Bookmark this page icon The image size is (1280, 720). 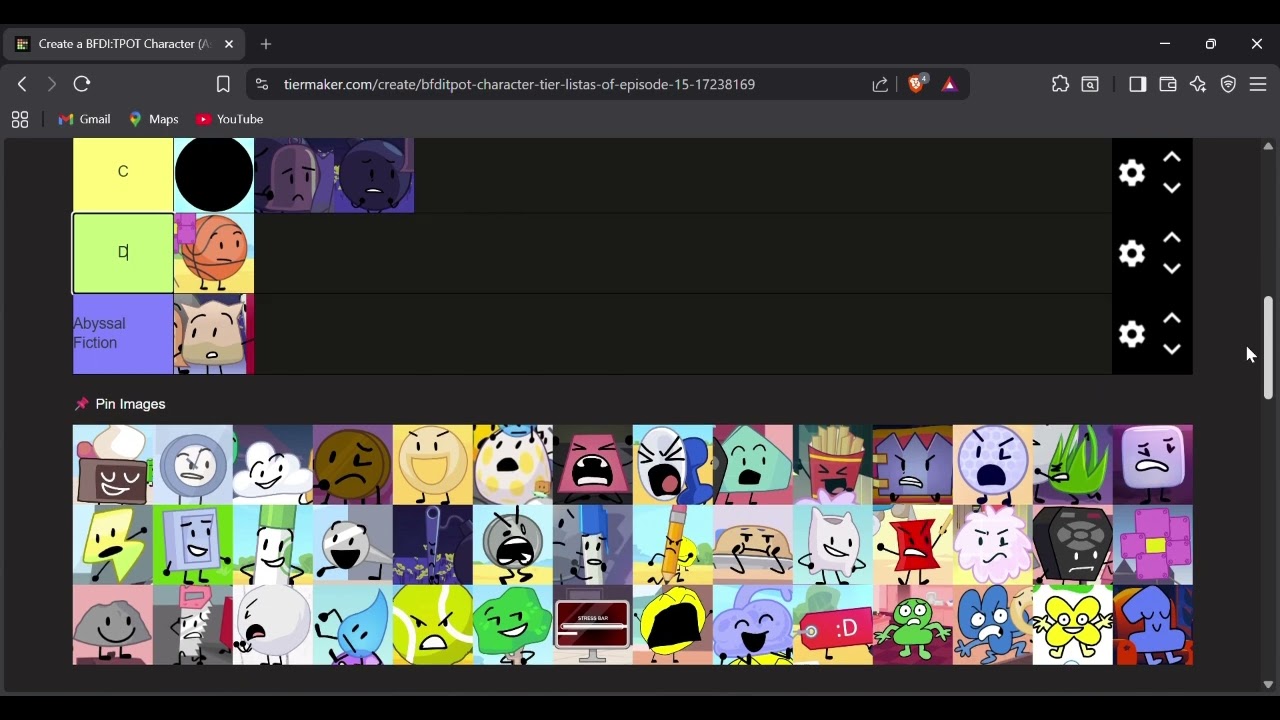223,85
